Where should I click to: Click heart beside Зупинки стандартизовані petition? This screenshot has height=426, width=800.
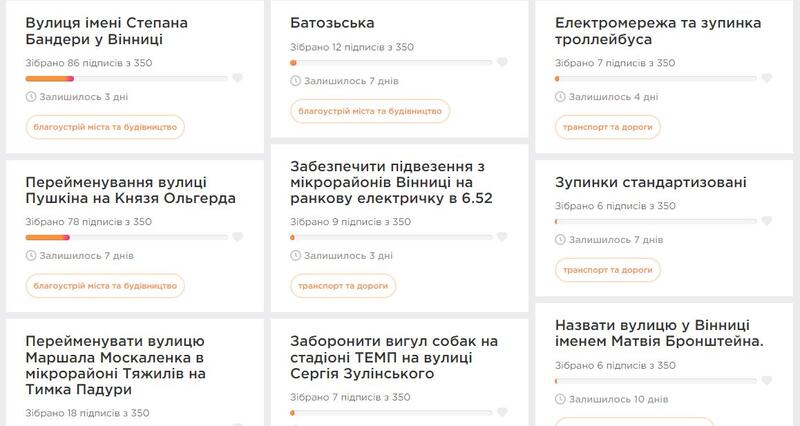point(766,221)
